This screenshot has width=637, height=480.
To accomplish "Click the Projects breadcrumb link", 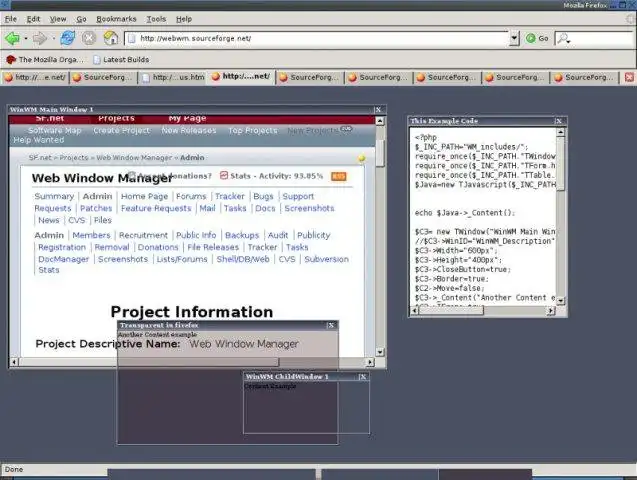I will (x=74, y=158).
